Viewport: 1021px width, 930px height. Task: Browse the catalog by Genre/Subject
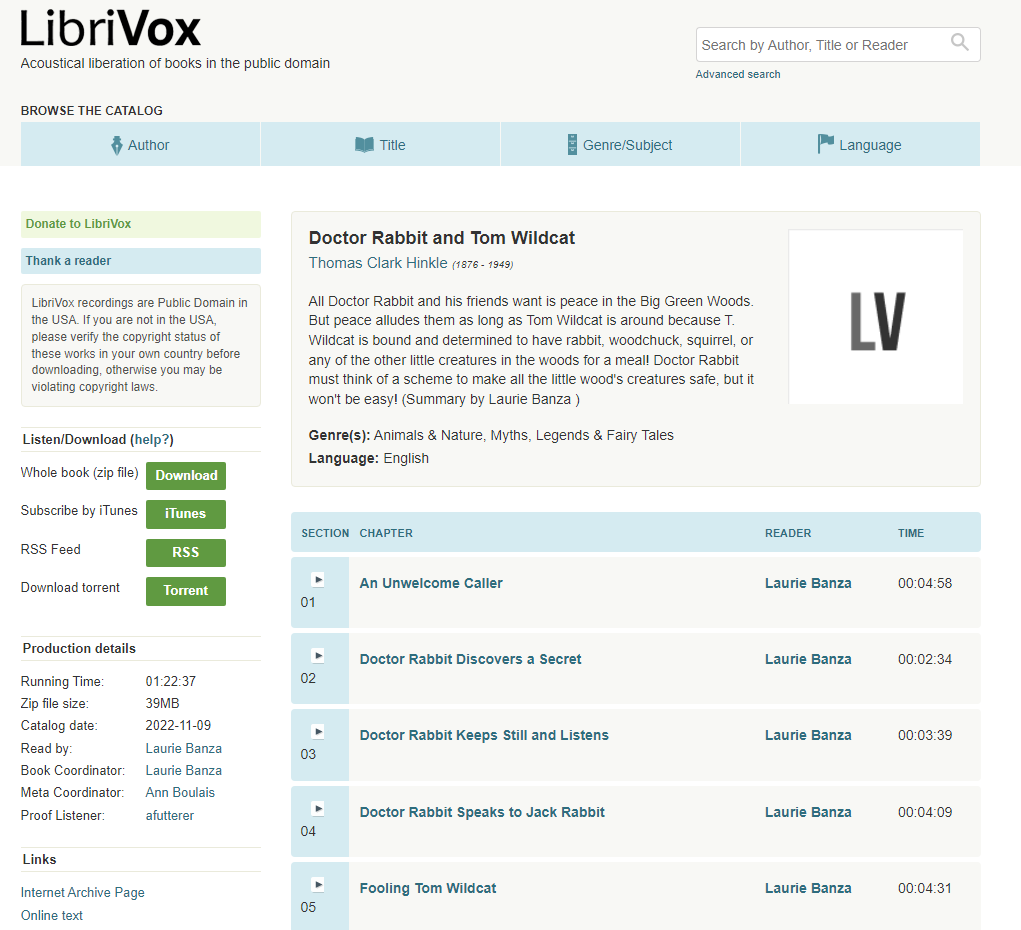click(620, 145)
